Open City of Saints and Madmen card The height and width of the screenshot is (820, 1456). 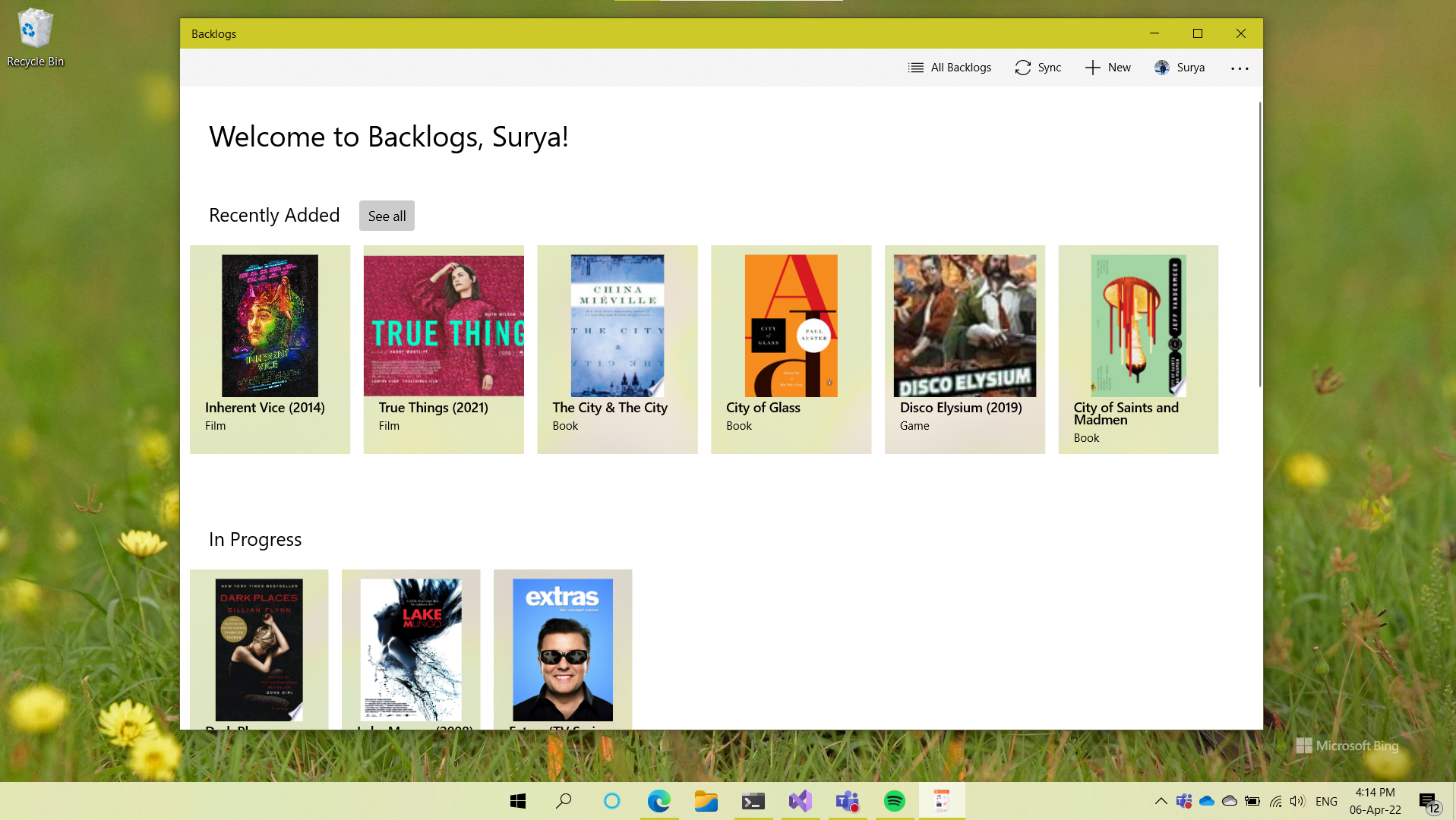[x=1139, y=349]
